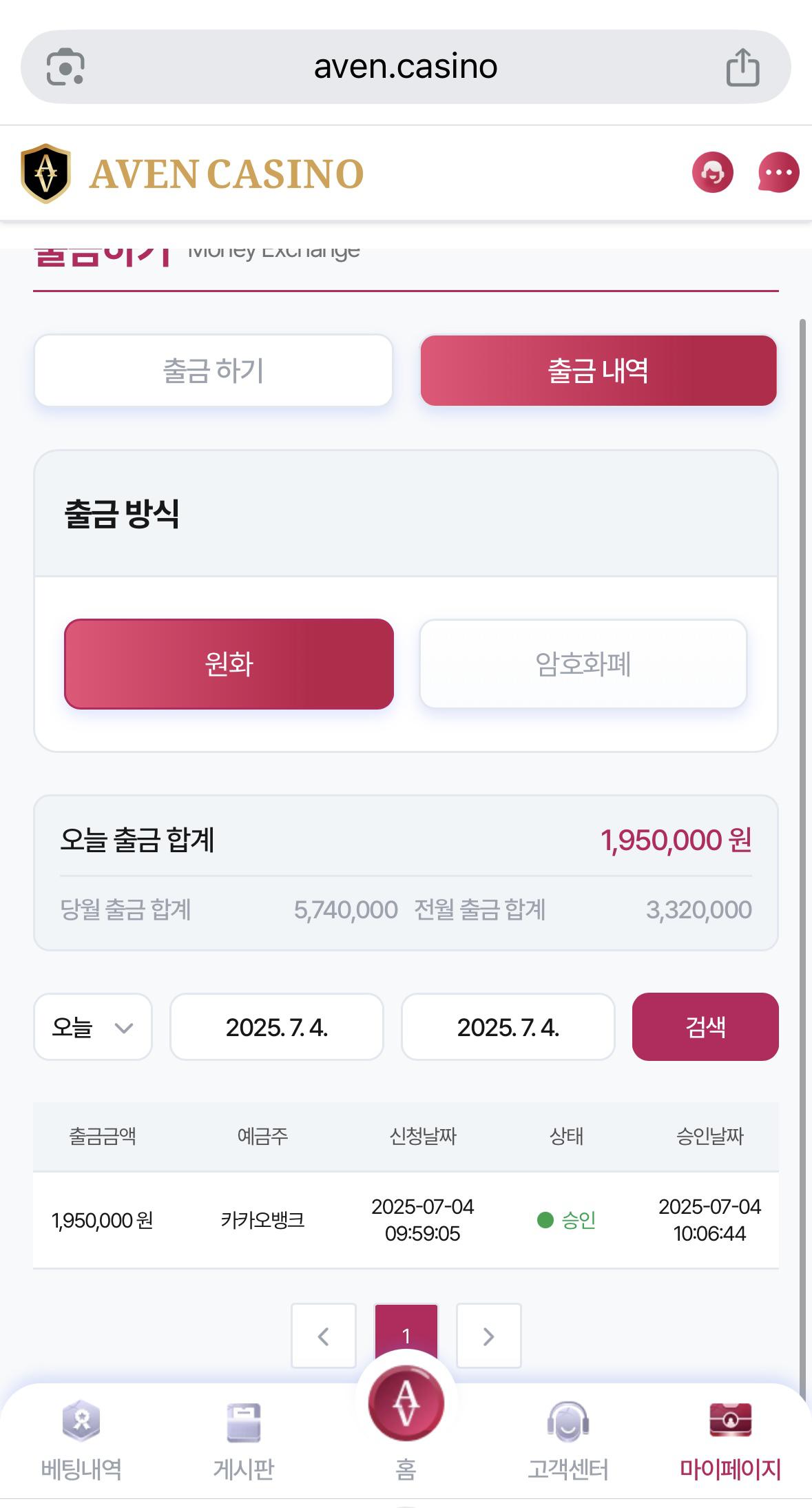Open the customer support agent icon

point(712,172)
